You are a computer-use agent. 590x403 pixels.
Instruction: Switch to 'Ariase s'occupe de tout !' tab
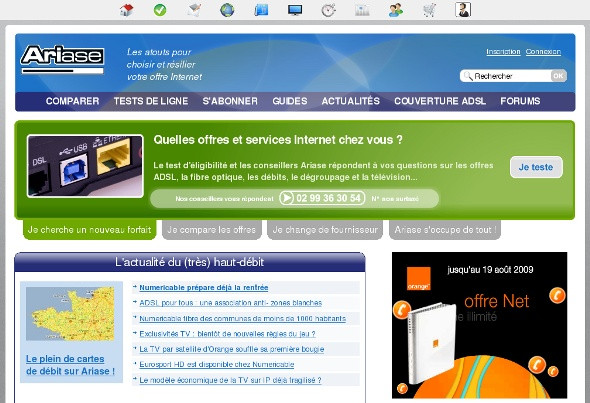[x=445, y=230]
